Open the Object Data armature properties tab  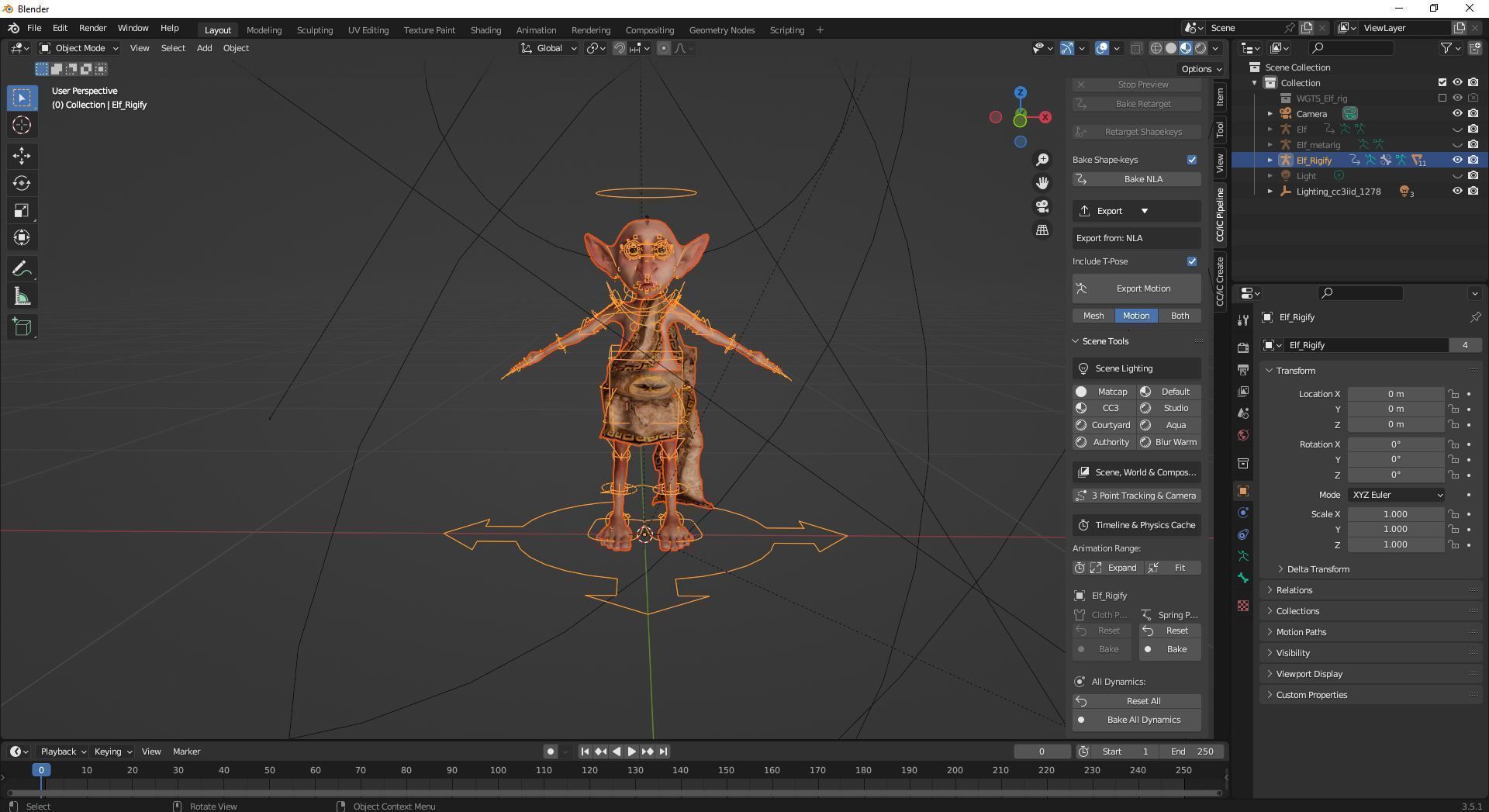1243,556
